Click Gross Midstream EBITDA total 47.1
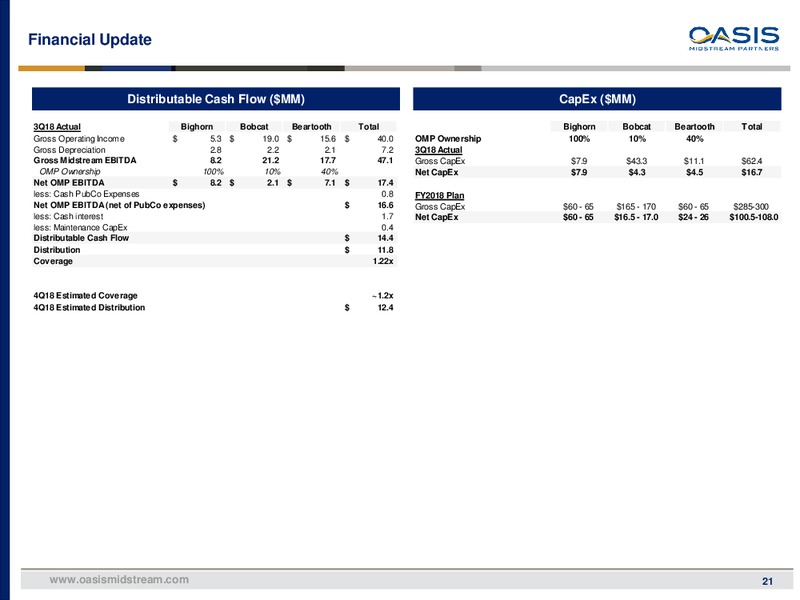Viewport: 800px width, 600px height. click(385, 160)
